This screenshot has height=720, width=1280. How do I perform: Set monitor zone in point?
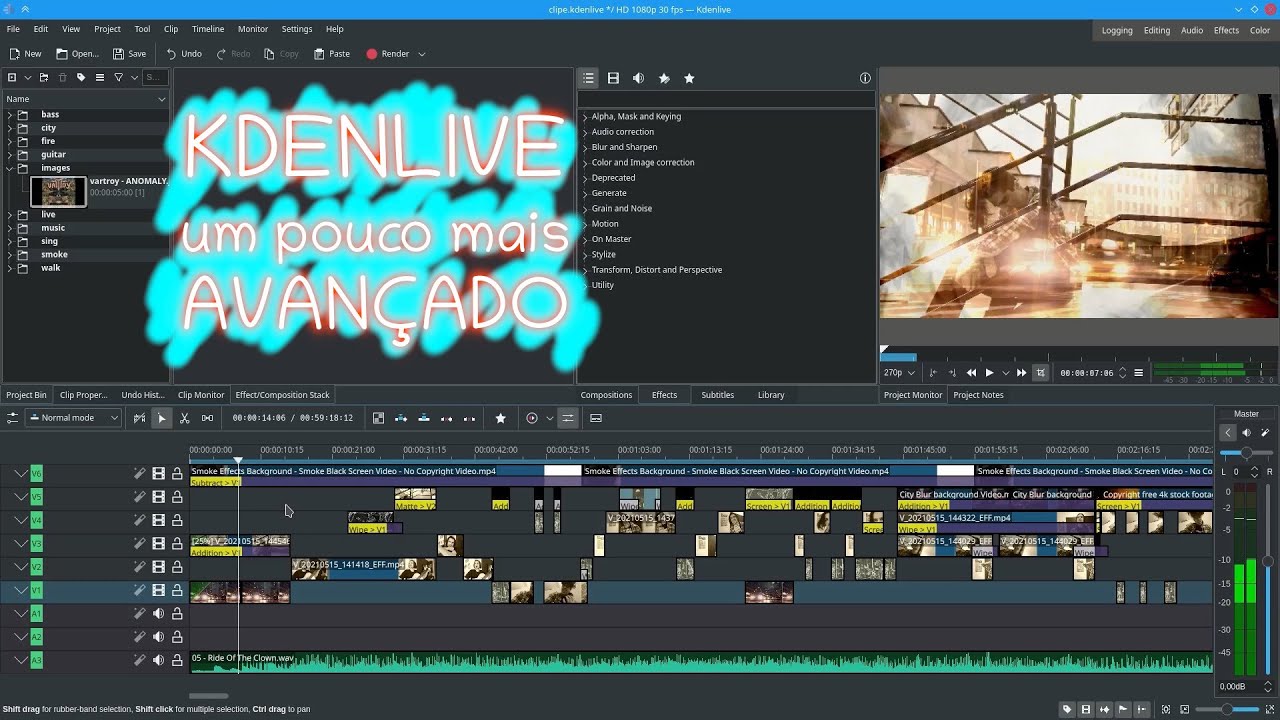[x=933, y=373]
